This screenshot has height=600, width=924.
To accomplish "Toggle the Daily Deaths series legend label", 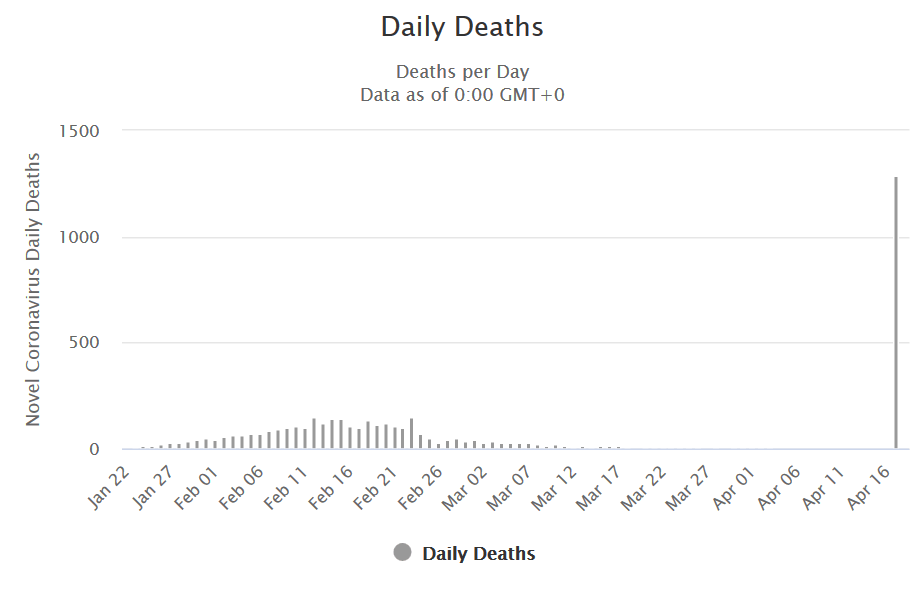I will (478, 554).
